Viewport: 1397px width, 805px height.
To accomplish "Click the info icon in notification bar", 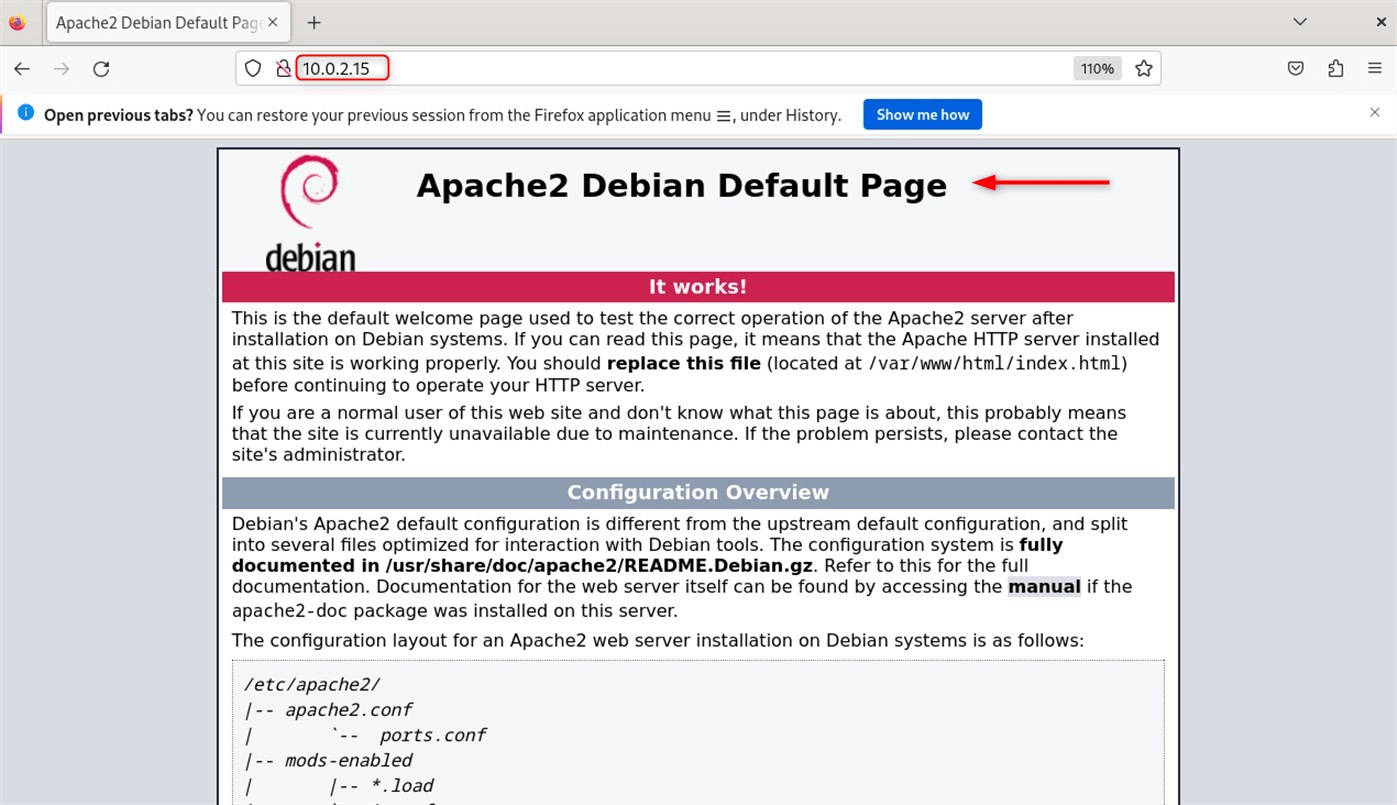I will pos(26,113).
